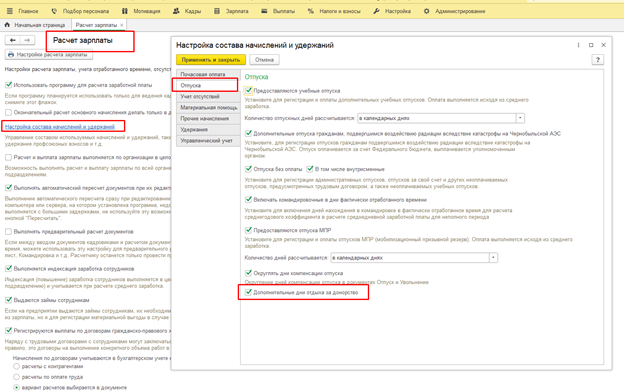Open the Главное menu section

[x=23, y=11]
